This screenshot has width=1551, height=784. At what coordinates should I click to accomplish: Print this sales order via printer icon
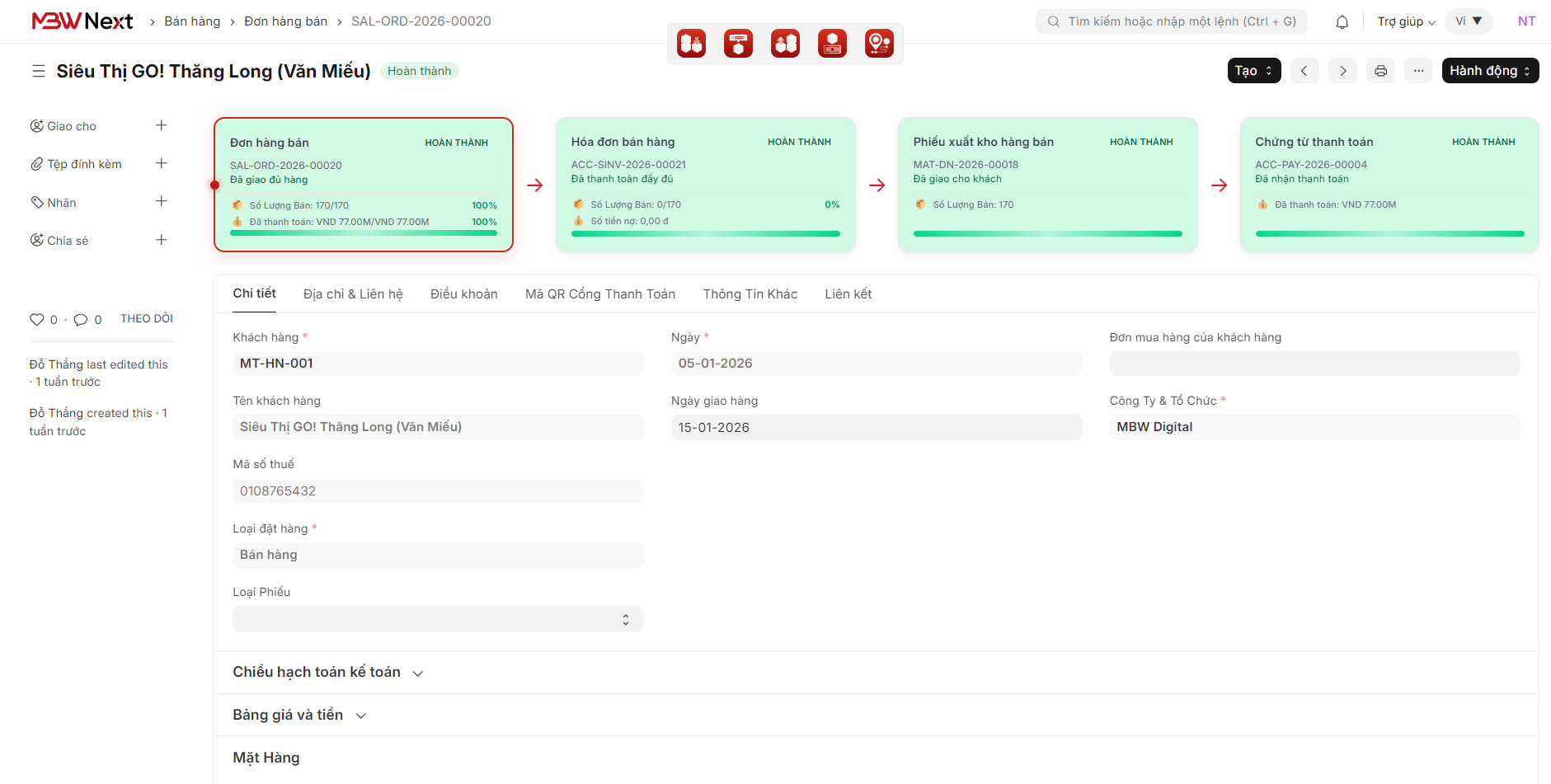(1380, 71)
